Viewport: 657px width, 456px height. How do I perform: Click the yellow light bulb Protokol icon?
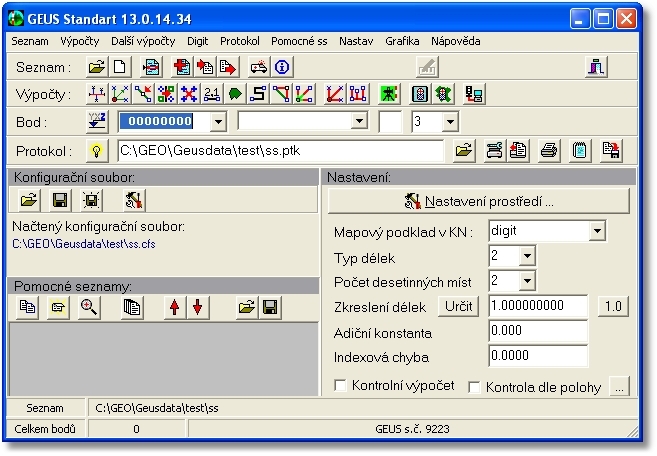click(97, 150)
